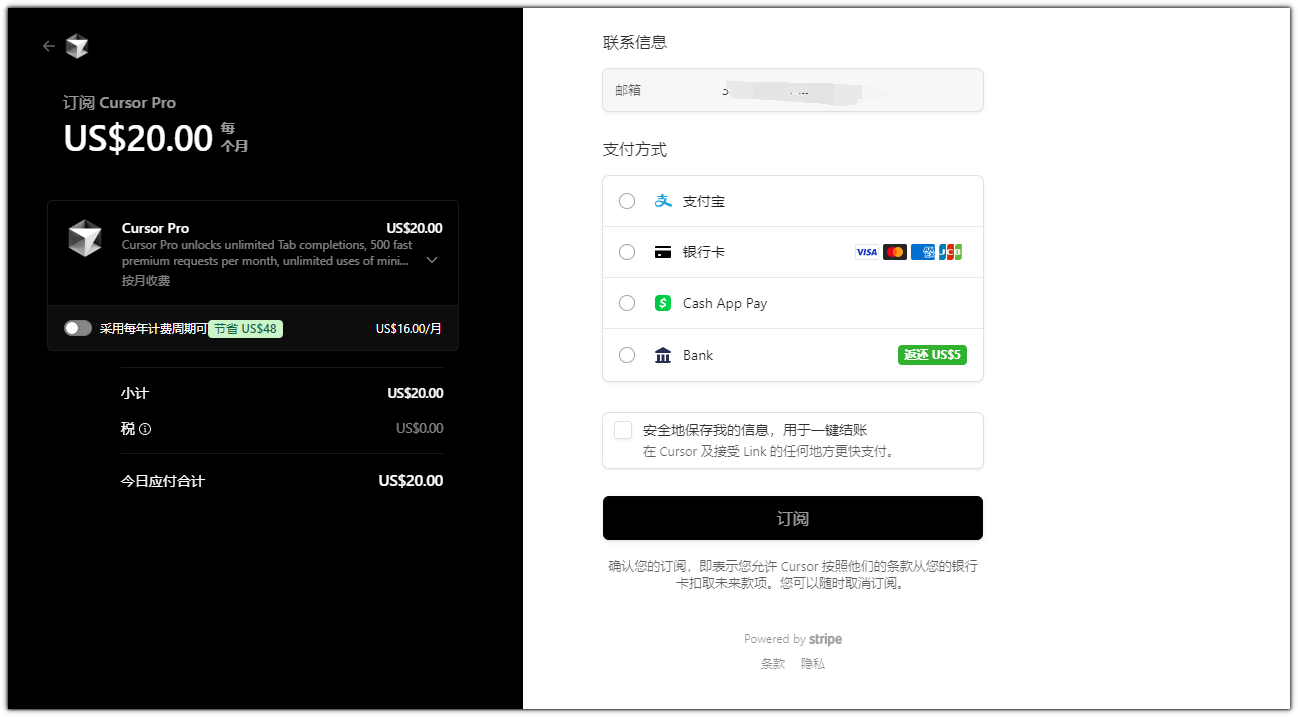Image resolution: width=1298 pixels, height=717 pixels.
Task: Click the Cursor Pro product cube image
Action: (x=85, y=238)
